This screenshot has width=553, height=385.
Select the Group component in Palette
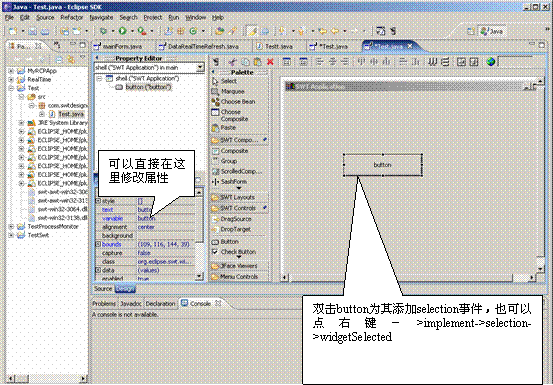point(225,161)
